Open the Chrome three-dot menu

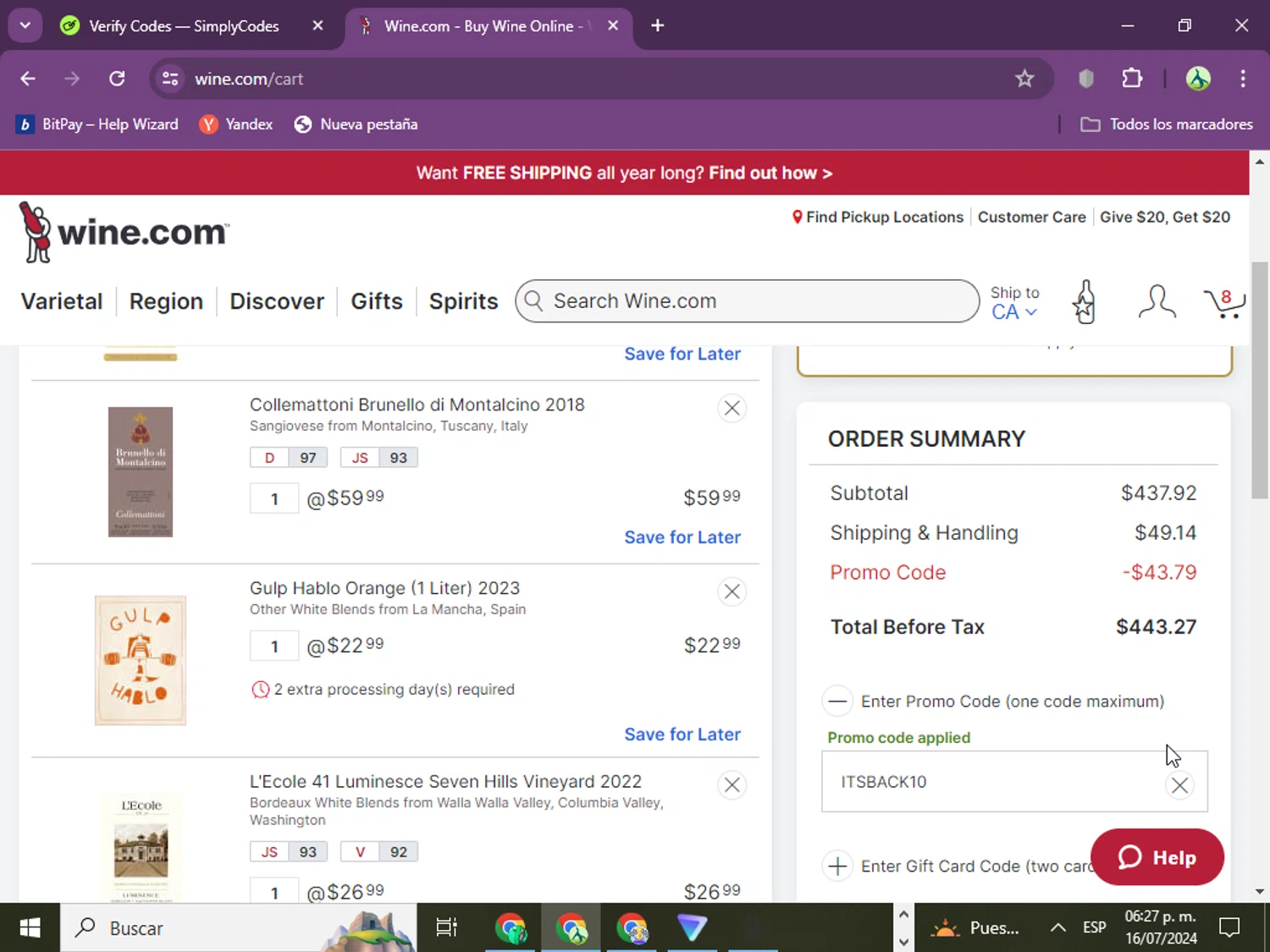pyautogui.click(x=1243, y=79)
